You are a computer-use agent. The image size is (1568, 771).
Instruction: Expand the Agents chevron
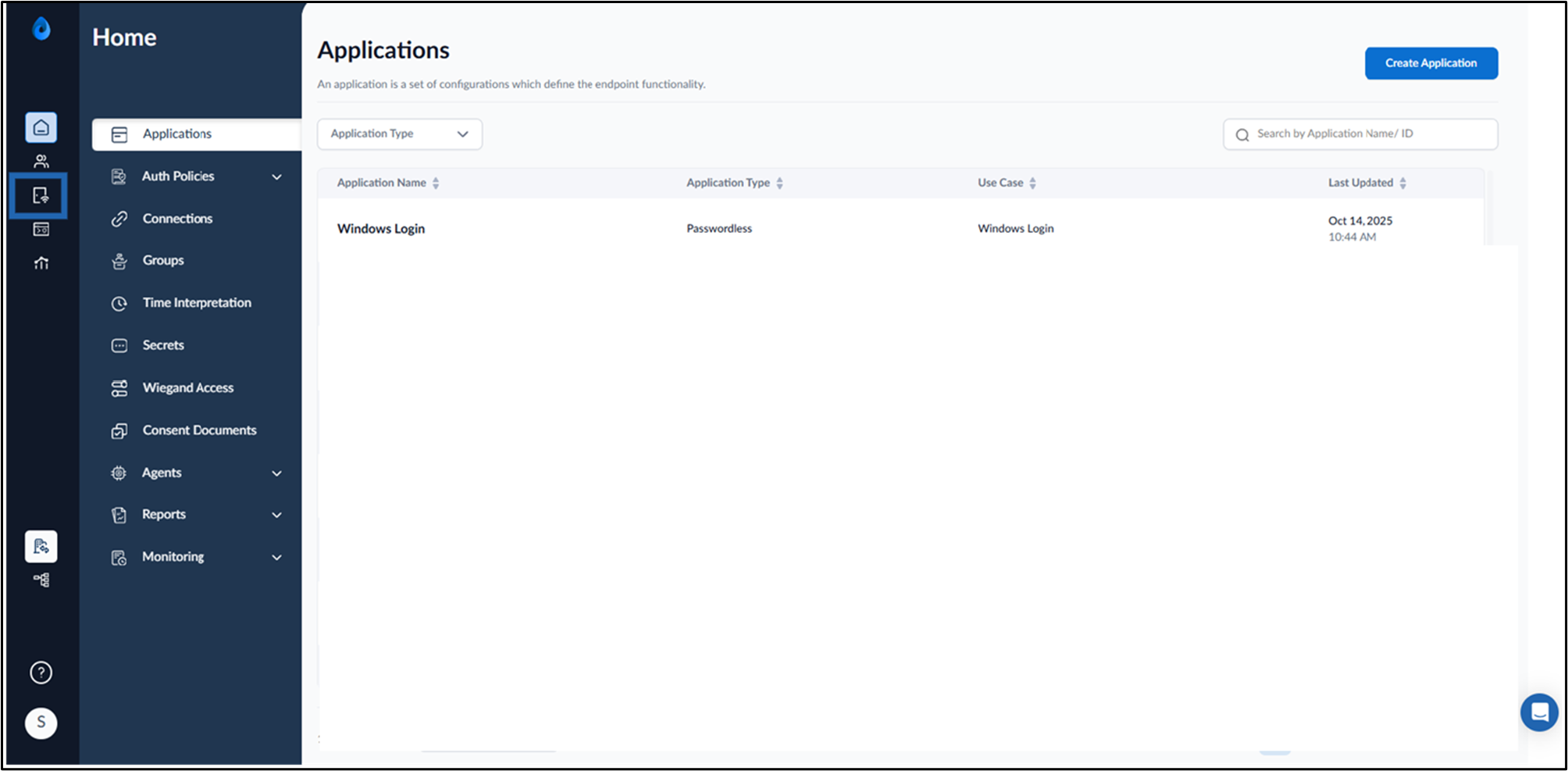coord(276,473)
